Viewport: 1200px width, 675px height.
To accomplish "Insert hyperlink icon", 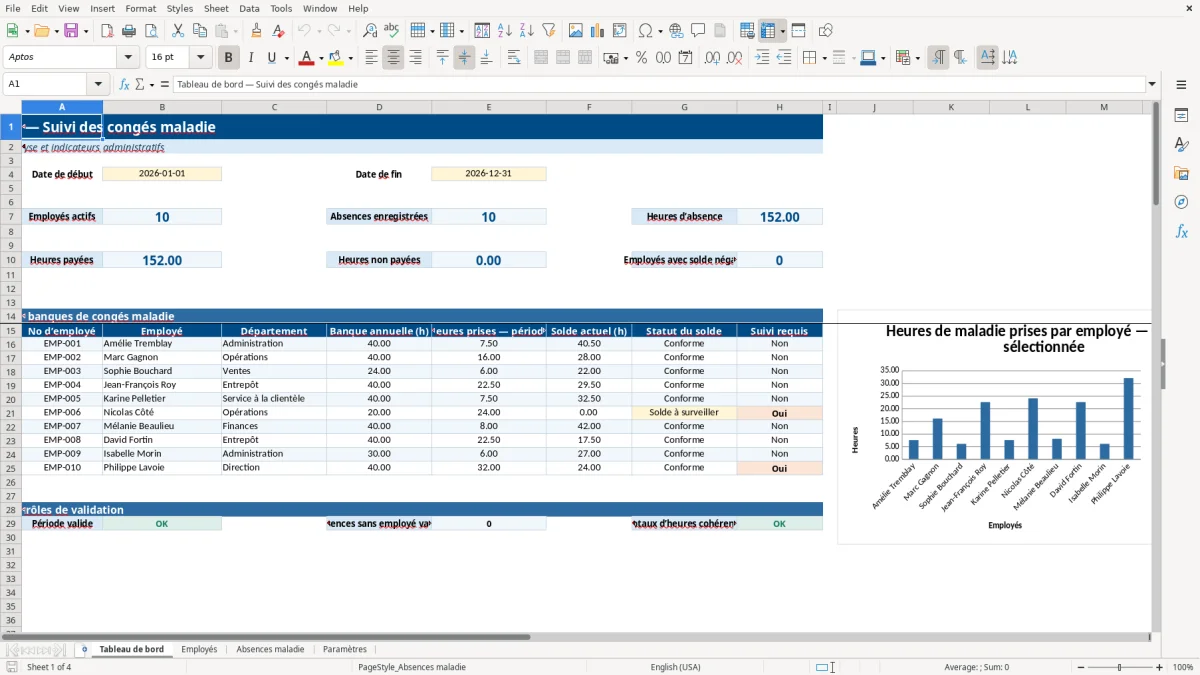I will pyautogui.click(x=677, y=31).
